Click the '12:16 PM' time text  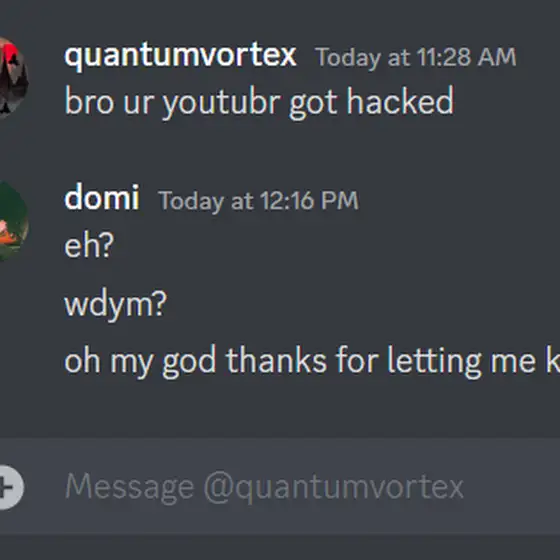pos(309,200)
